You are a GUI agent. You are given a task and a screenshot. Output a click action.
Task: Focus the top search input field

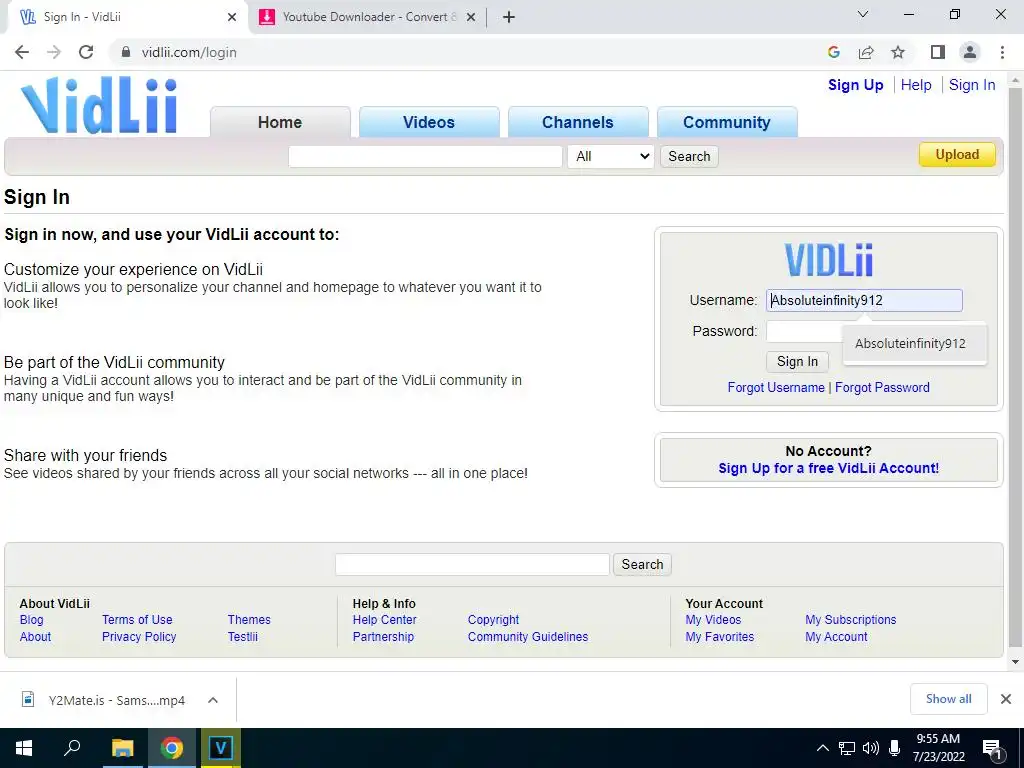(425, 157)
